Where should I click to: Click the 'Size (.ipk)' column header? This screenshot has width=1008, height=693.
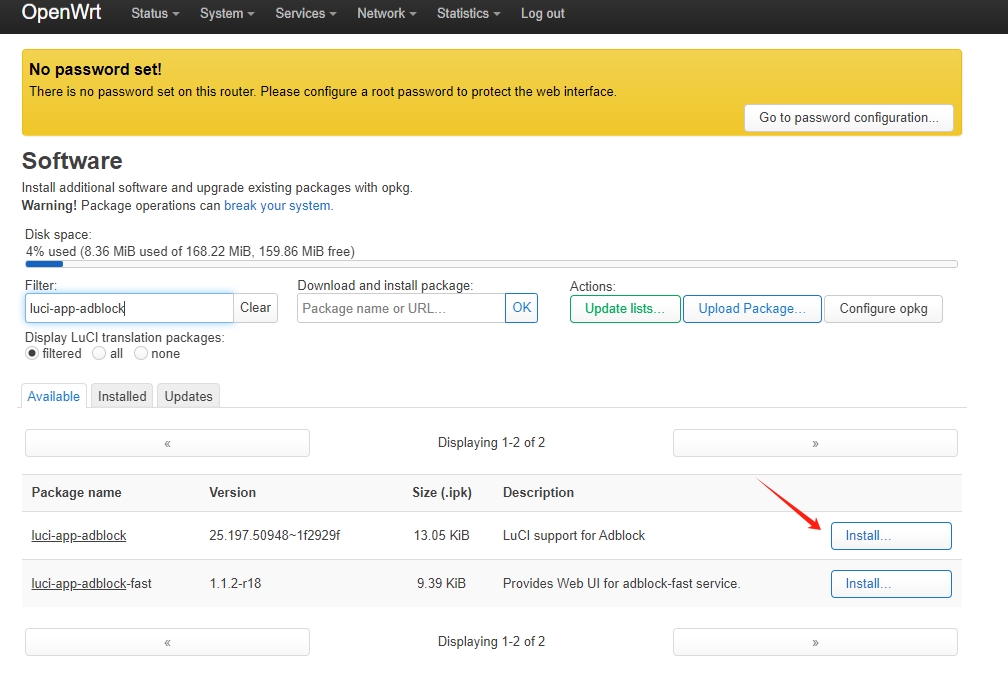(442, 492)
